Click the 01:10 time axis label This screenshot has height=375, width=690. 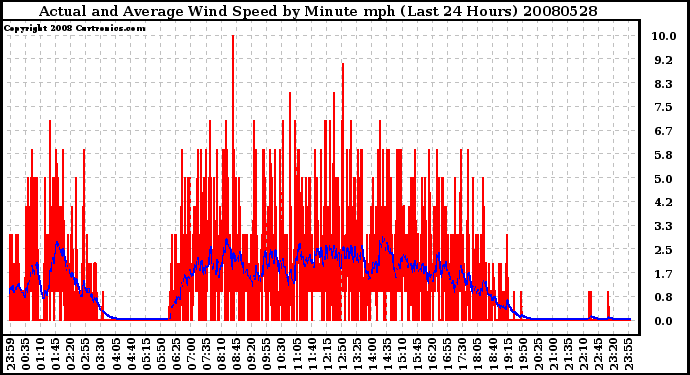click(40, 354)
